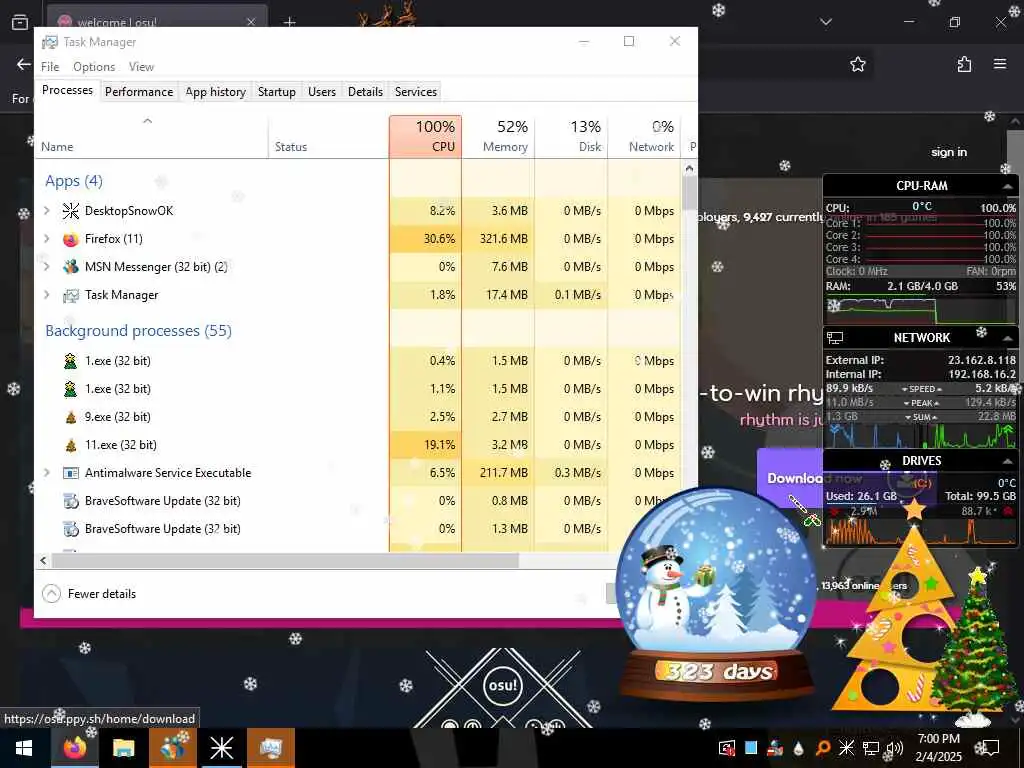This screenshot has height=768, width=1024.
Task: Select the first BraveSoftware Update 0.8 MB row
Action: 358,501
